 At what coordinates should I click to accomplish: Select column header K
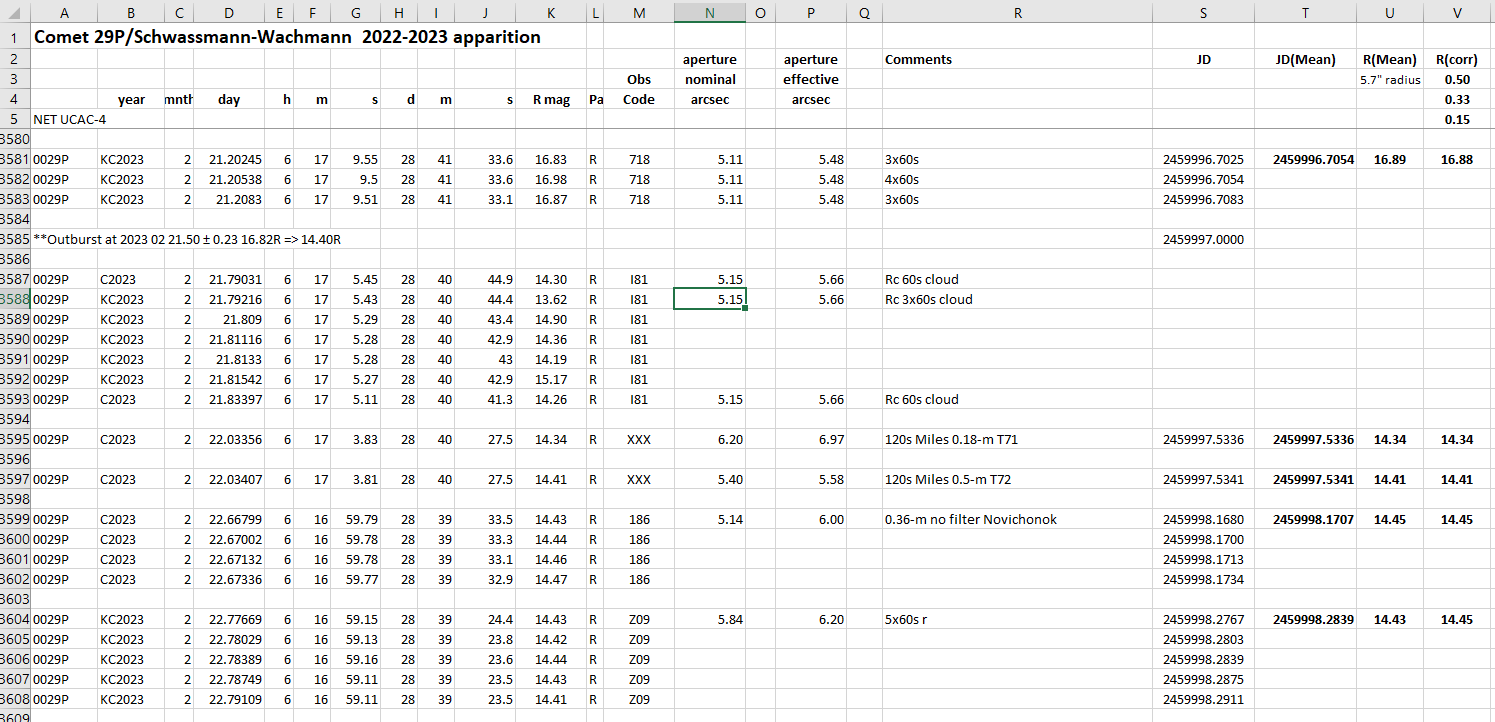[552, 12]
